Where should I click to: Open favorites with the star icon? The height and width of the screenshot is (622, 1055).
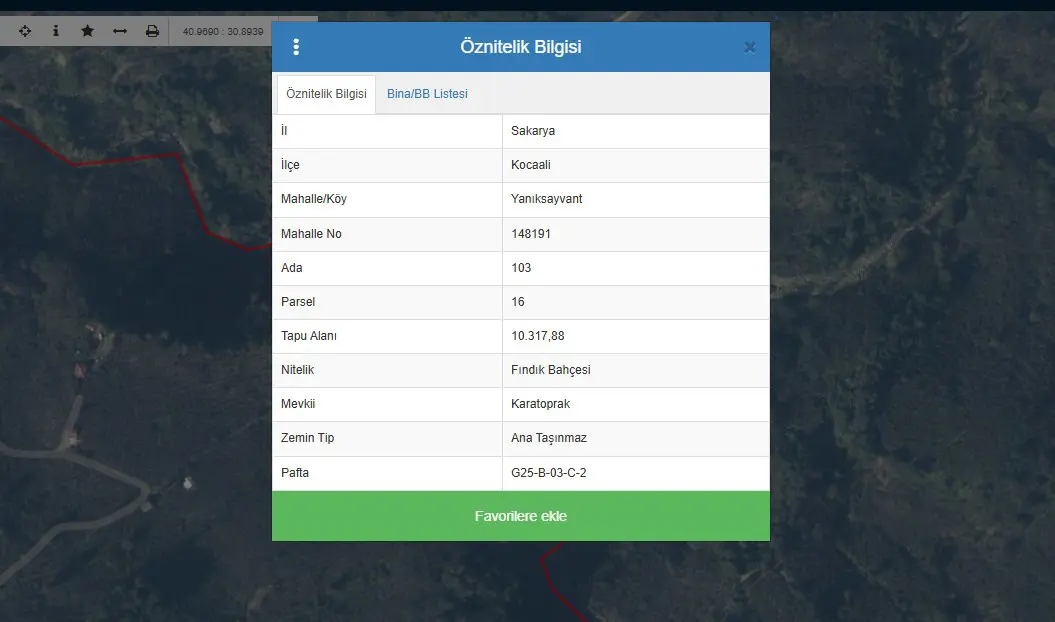87,31
